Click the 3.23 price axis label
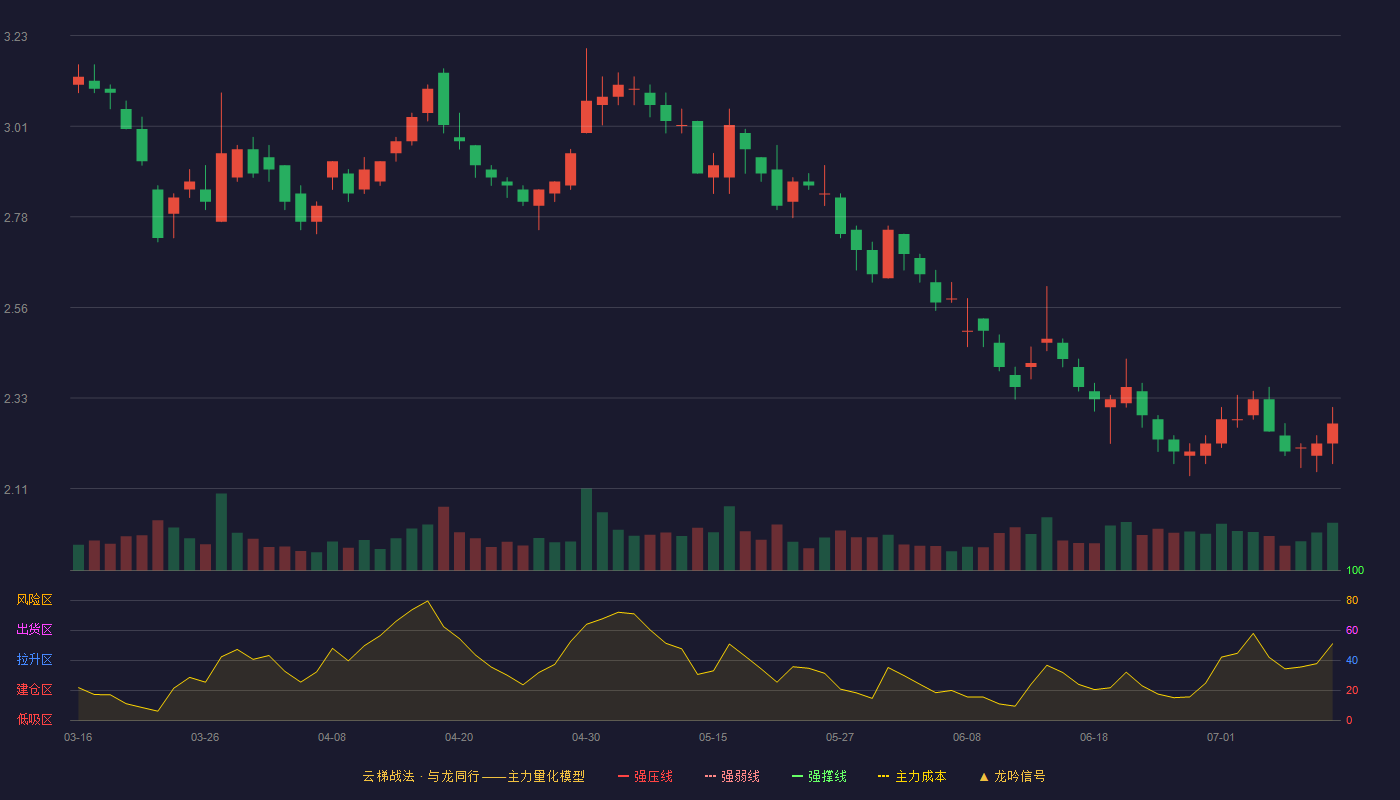This screenshot has height=800, width=1400. click(x=15, y=37)
